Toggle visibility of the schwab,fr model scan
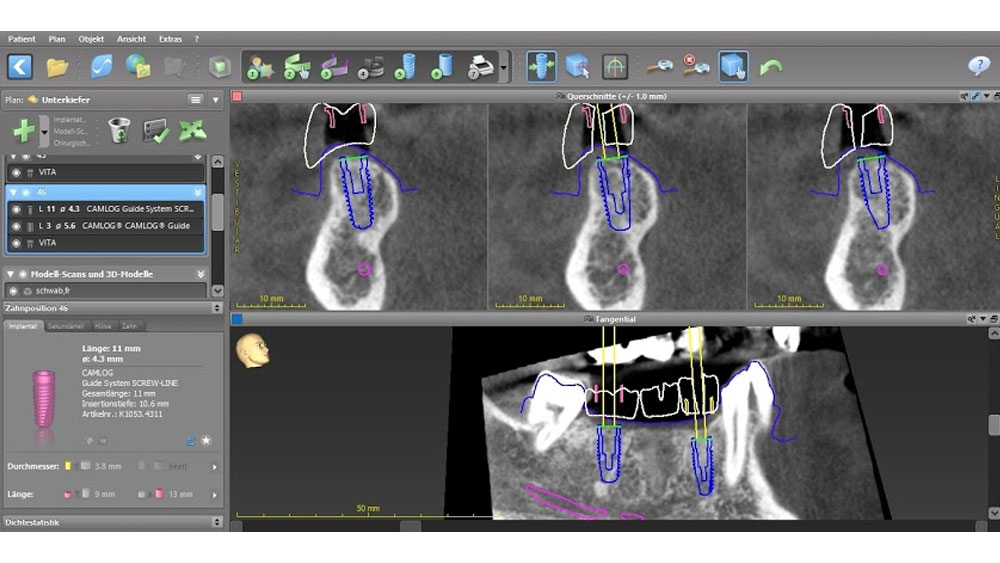This screenshot has height=563, width=1000. click(15, 290)
